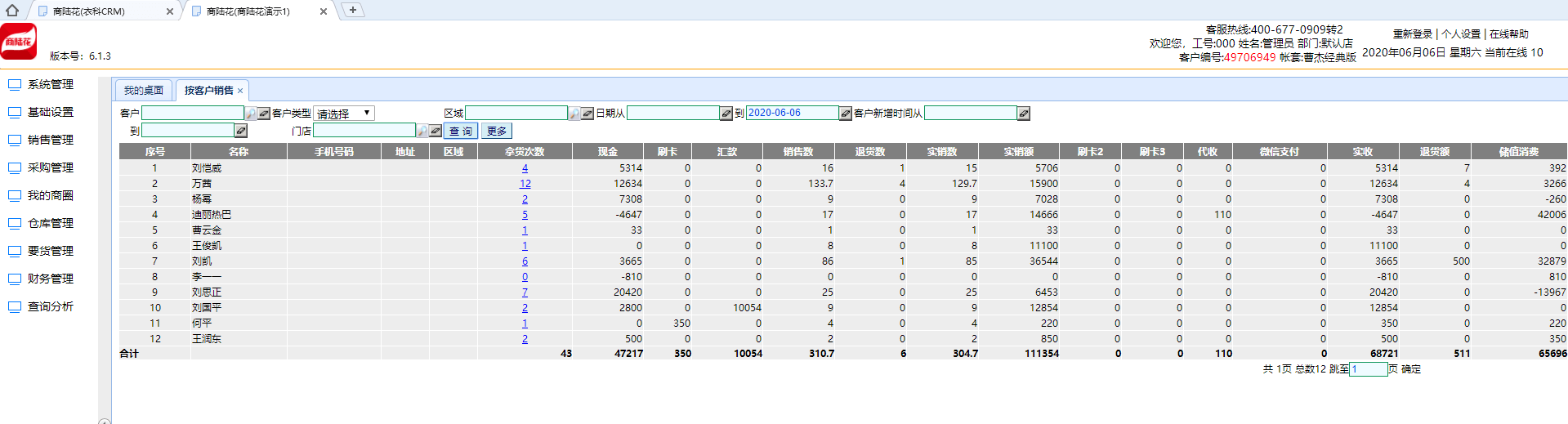Open 仓库管理 in the sidebar
1568x424 pixels.
50,223
